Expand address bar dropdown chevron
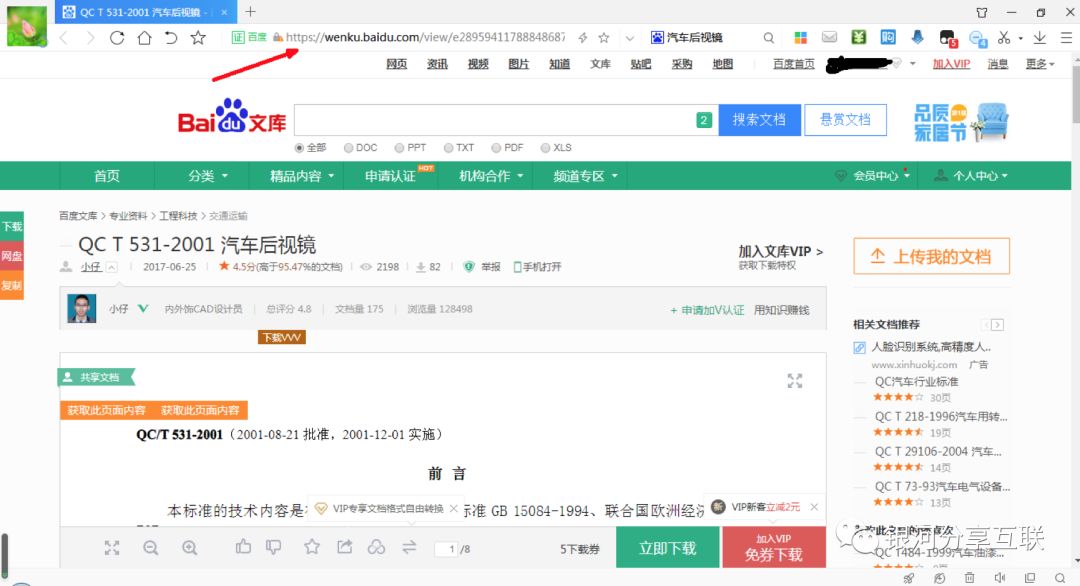Viewport: 1080px width, 586px height. click(x=630, y=39)
